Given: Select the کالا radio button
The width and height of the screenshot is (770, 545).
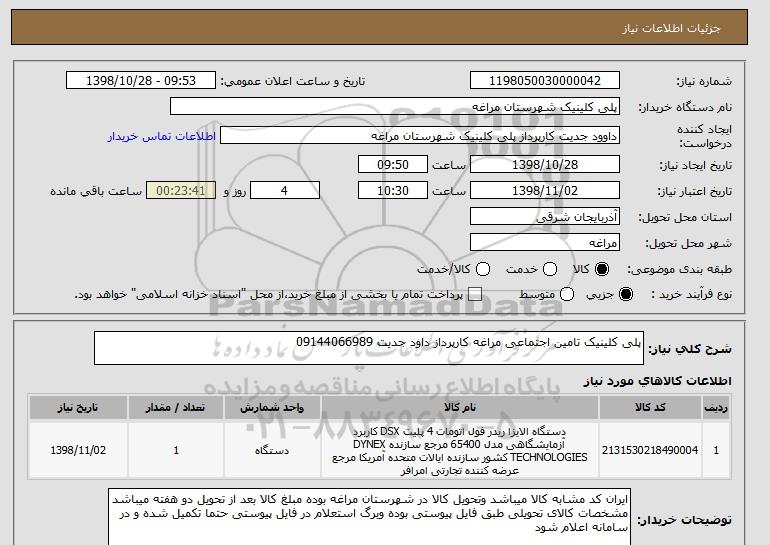Looking at the screenshot, I should 602,269.
